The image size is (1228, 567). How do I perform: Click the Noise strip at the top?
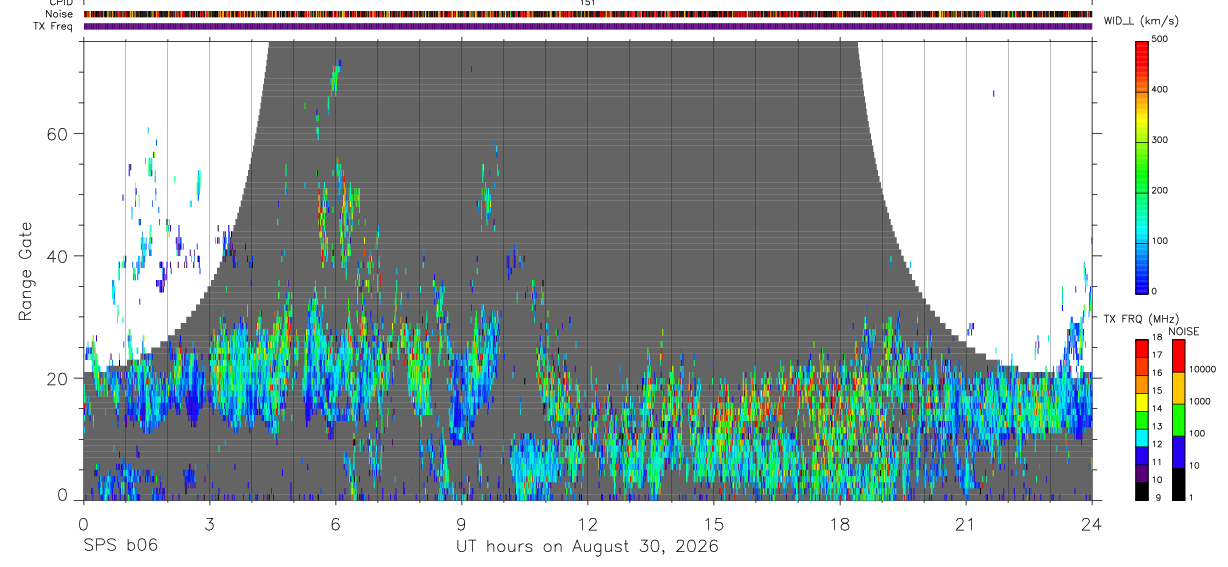tap(588, 14)
